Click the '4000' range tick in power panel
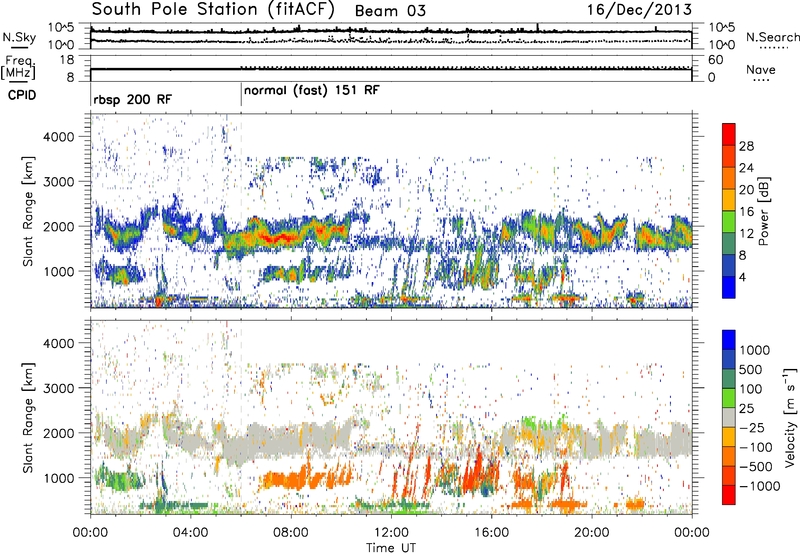 coord(59,137)
